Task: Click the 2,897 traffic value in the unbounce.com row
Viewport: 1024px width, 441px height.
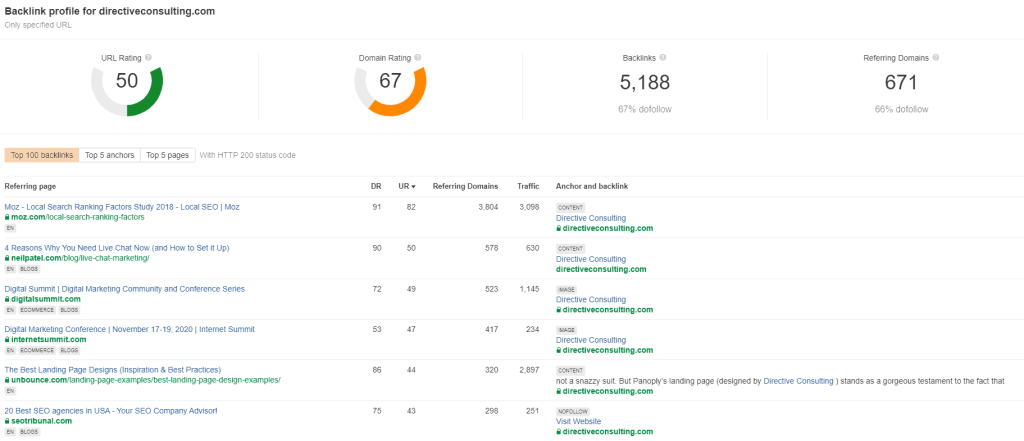Action: tap(528, 370)
